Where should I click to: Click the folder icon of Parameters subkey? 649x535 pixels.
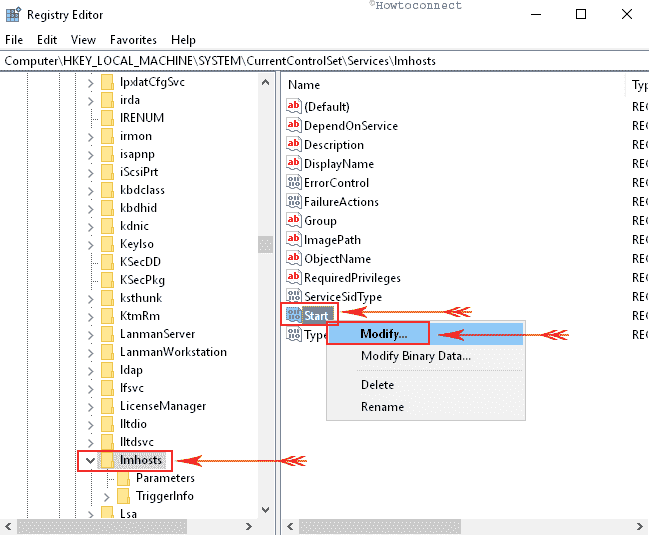pyautogui.click(x=123, y=478)
